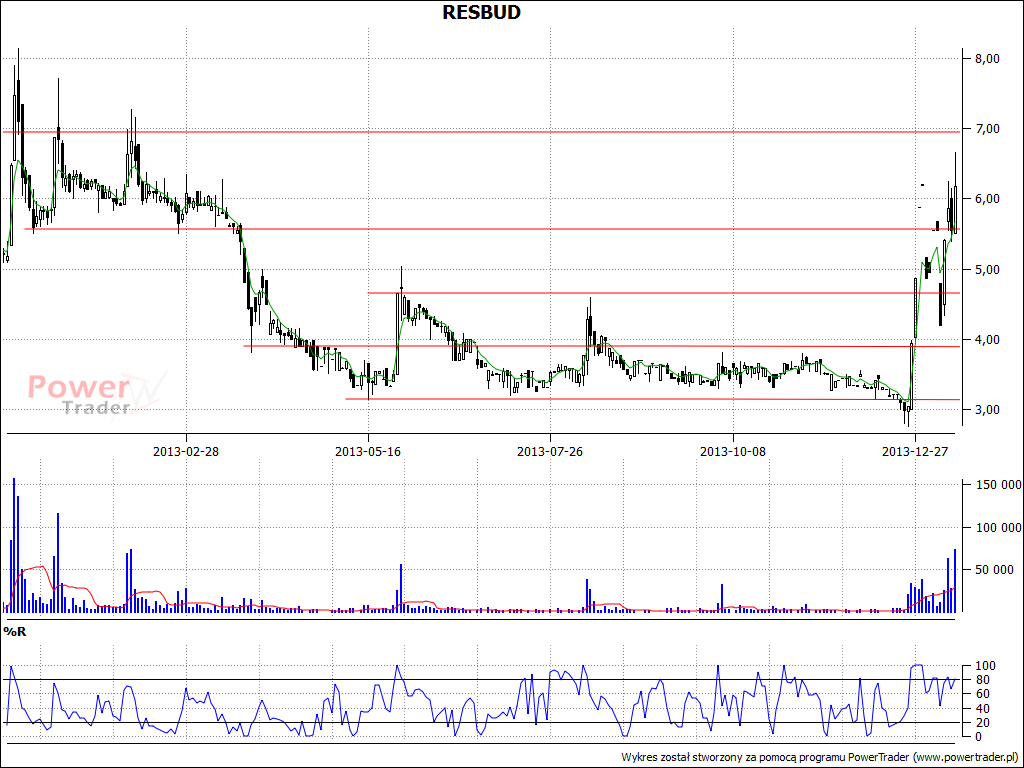Click the 8,00 price axis label
Screen dimensions: 1024x768
pyautogui.click(x=987, y=59)
